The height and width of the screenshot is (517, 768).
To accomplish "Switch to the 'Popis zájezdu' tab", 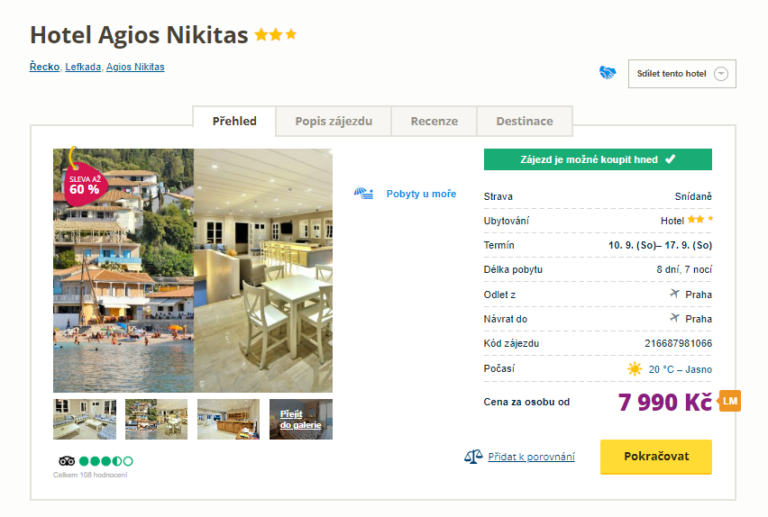I will (x=333, y=121).
